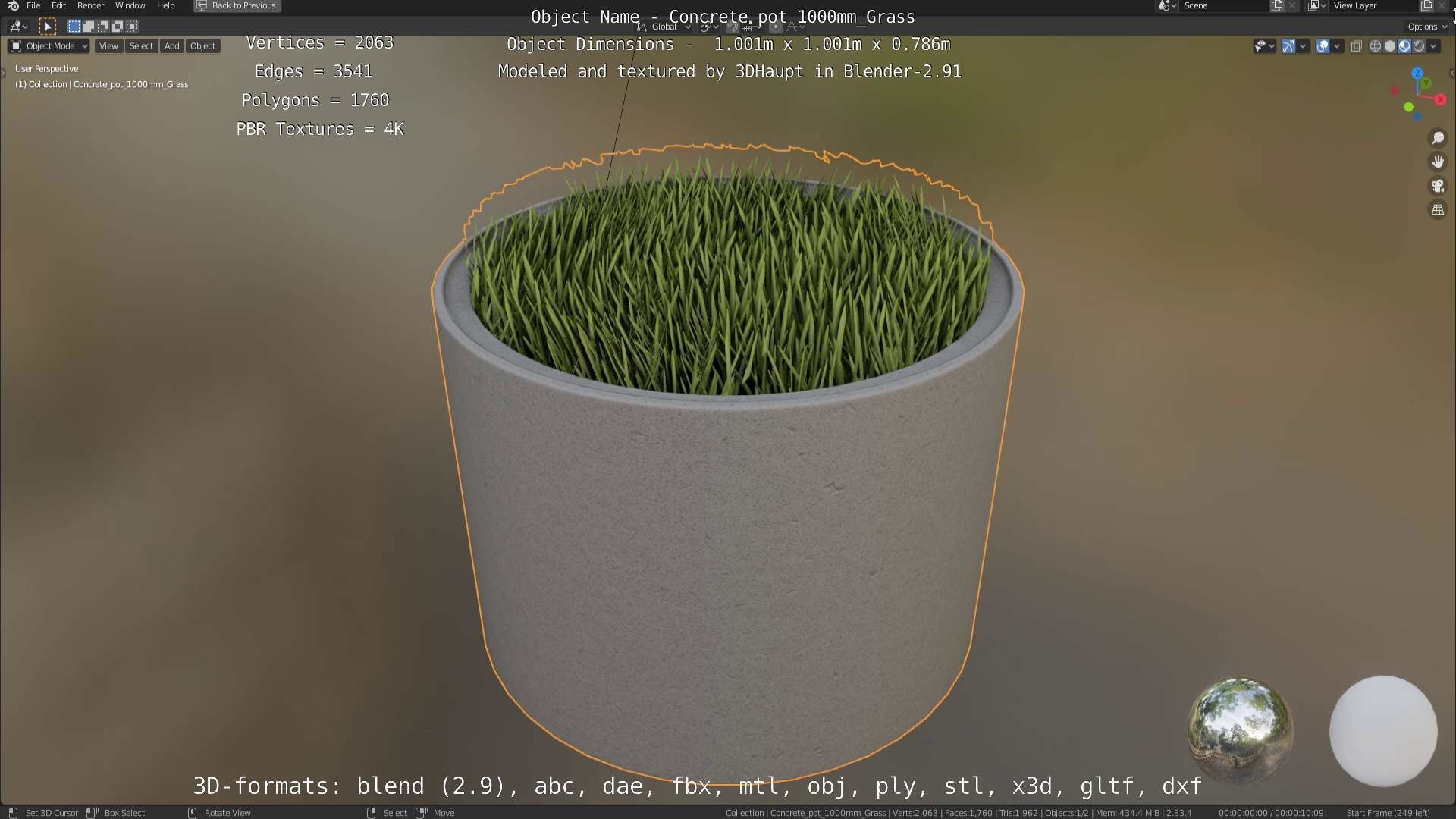Click the pan view hand icon
1456x819 pixels.
click(1437, 162)
